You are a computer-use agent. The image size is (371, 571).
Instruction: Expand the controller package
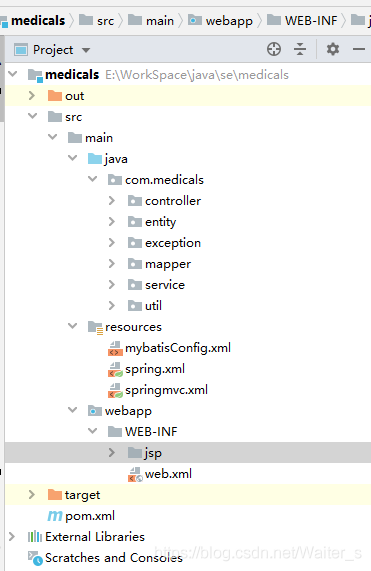112,201
